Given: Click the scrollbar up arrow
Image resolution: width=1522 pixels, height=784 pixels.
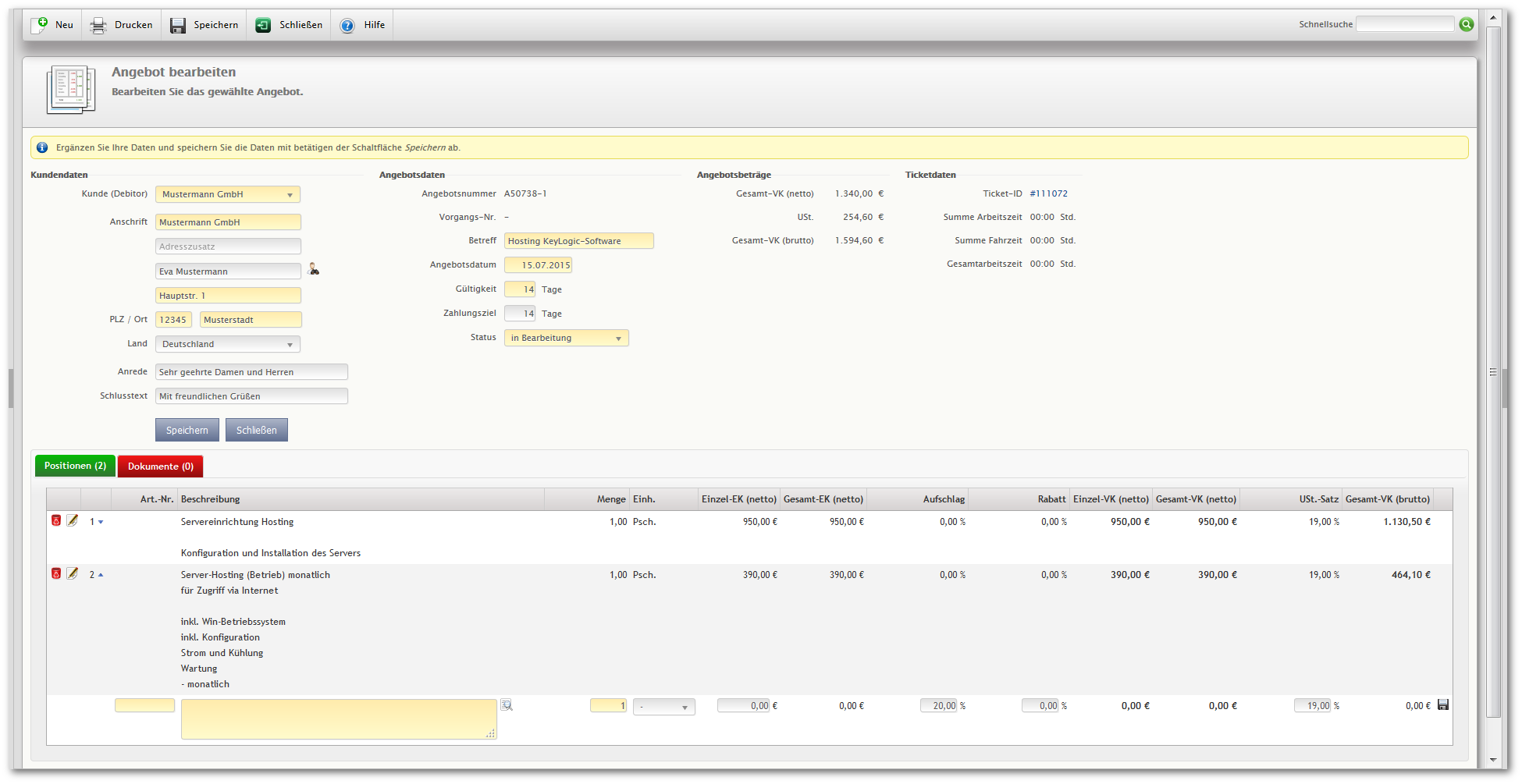Looking at the screenshot, I should point(1493,18).
